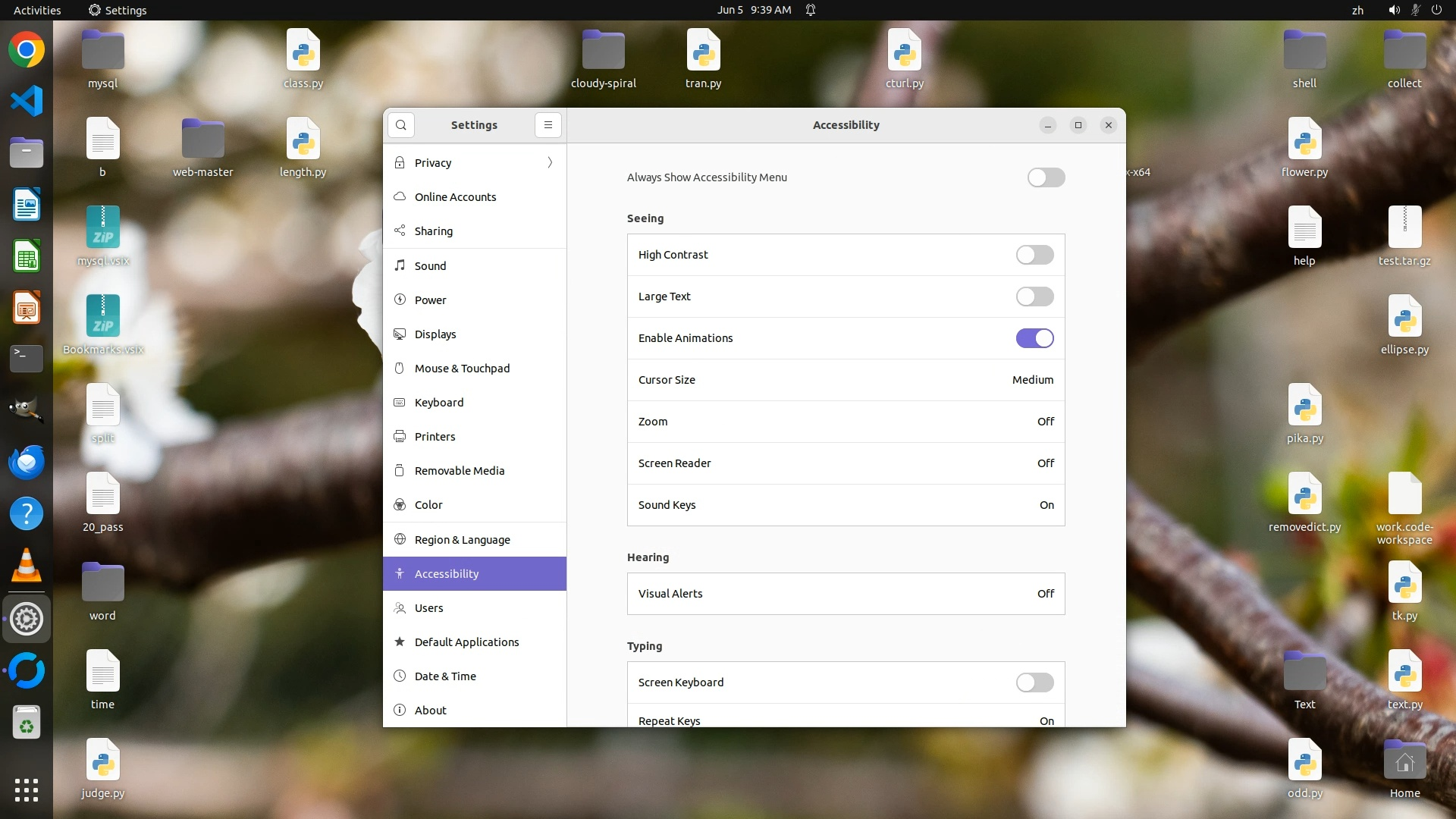Select Keyboard in the settings sidebar
The image size is (1456, 819).
[x=439, y=403]
